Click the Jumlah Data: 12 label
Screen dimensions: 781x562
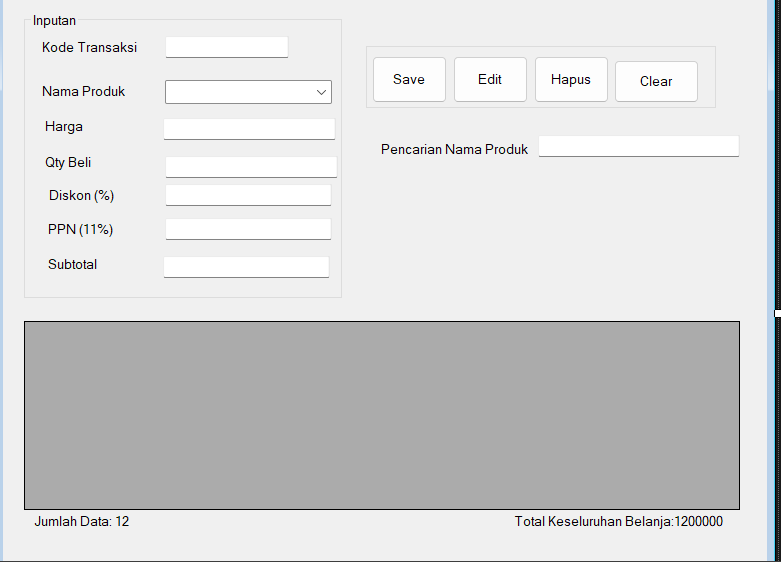[x=82, y=521]
